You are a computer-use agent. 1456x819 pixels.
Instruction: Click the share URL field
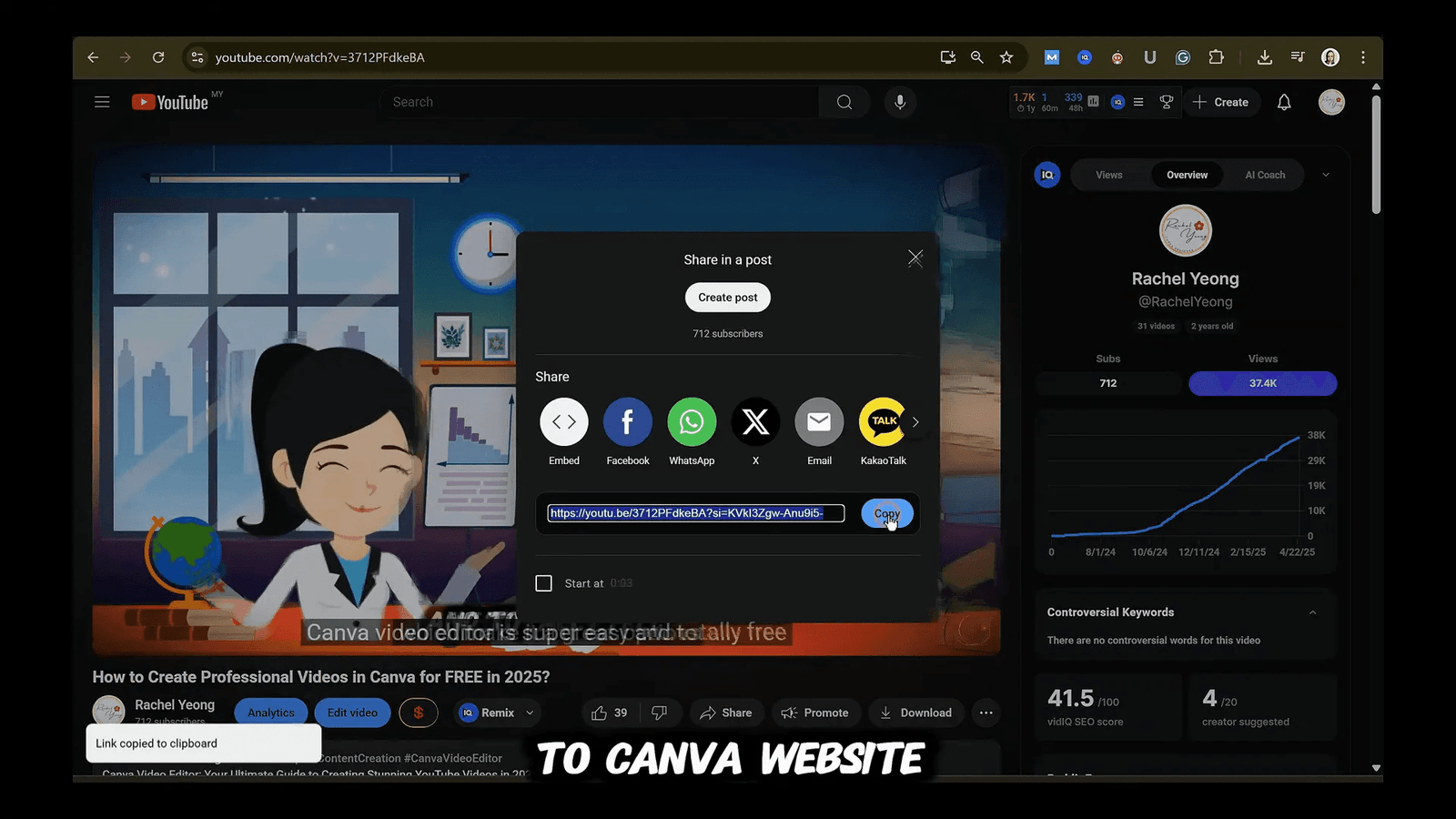(x=696, y=513)
